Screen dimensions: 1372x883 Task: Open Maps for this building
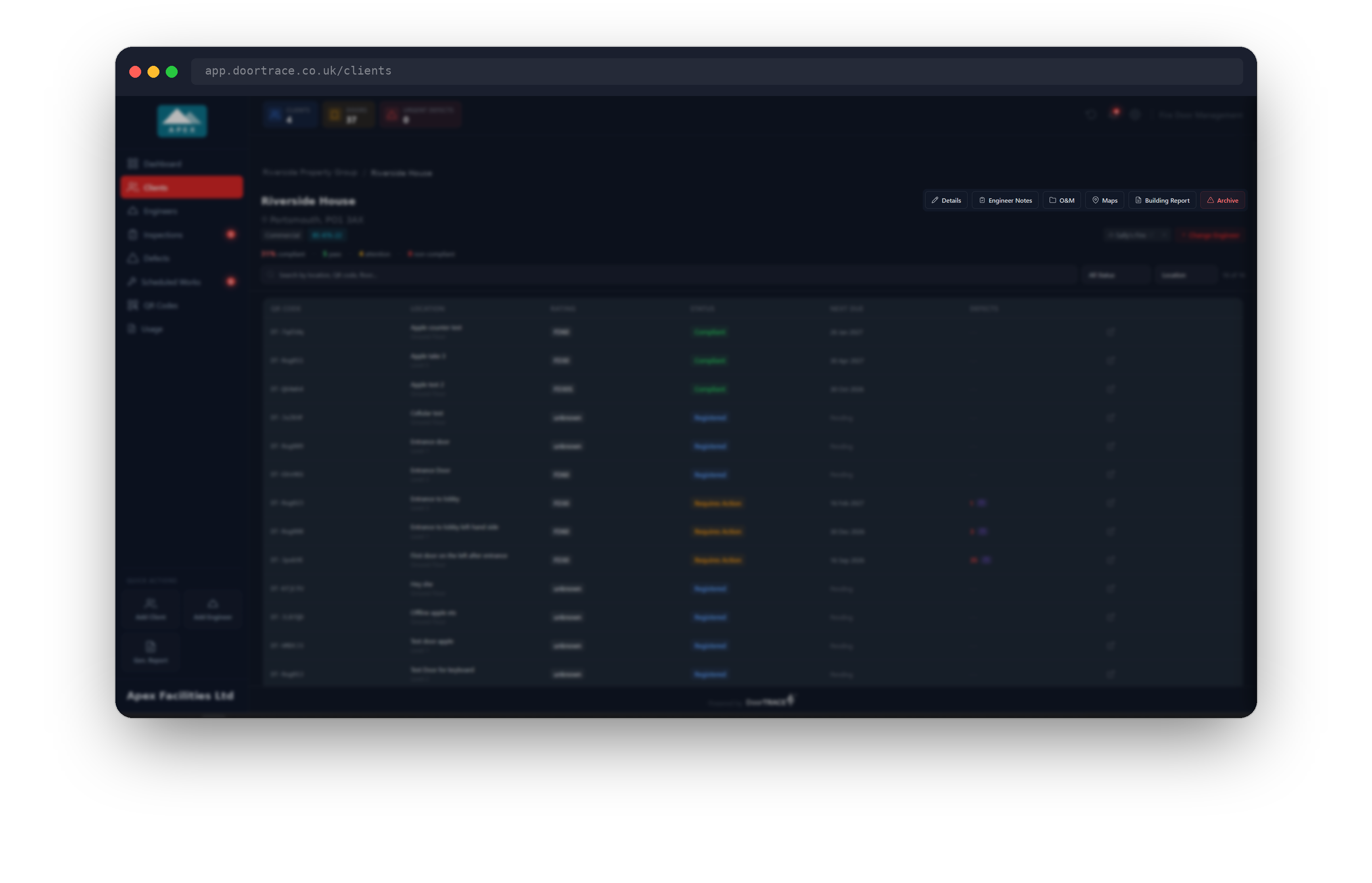click(1104, 200)
